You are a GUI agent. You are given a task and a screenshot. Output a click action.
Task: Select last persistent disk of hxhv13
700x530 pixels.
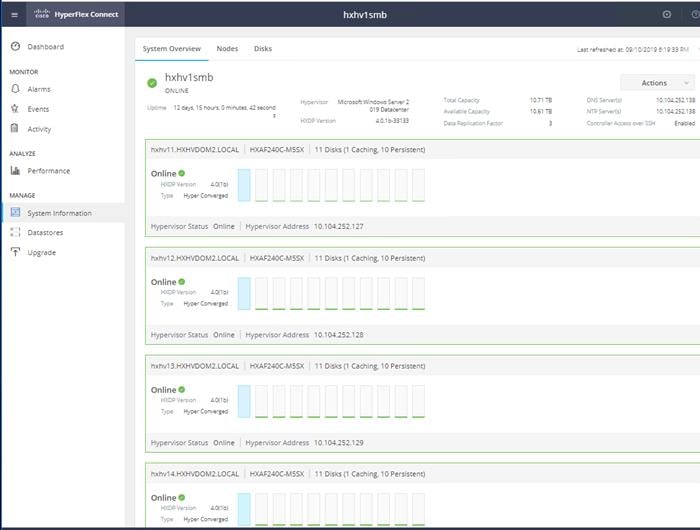click(418, 401)
